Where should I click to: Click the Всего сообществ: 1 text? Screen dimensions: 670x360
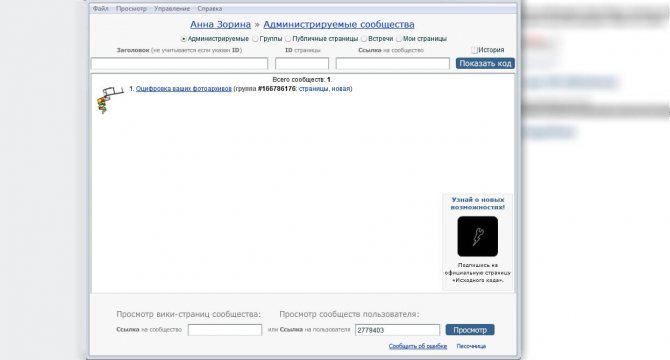pyautogui.click(x=302, y=79)
